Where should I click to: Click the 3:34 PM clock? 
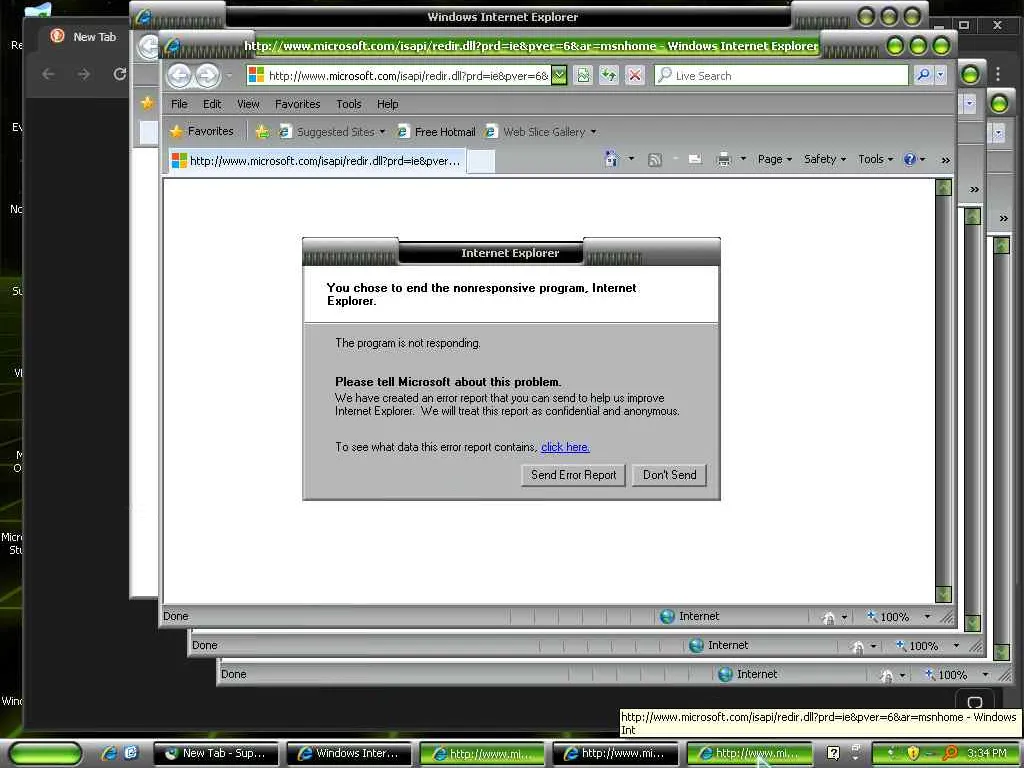coord(987,753)
